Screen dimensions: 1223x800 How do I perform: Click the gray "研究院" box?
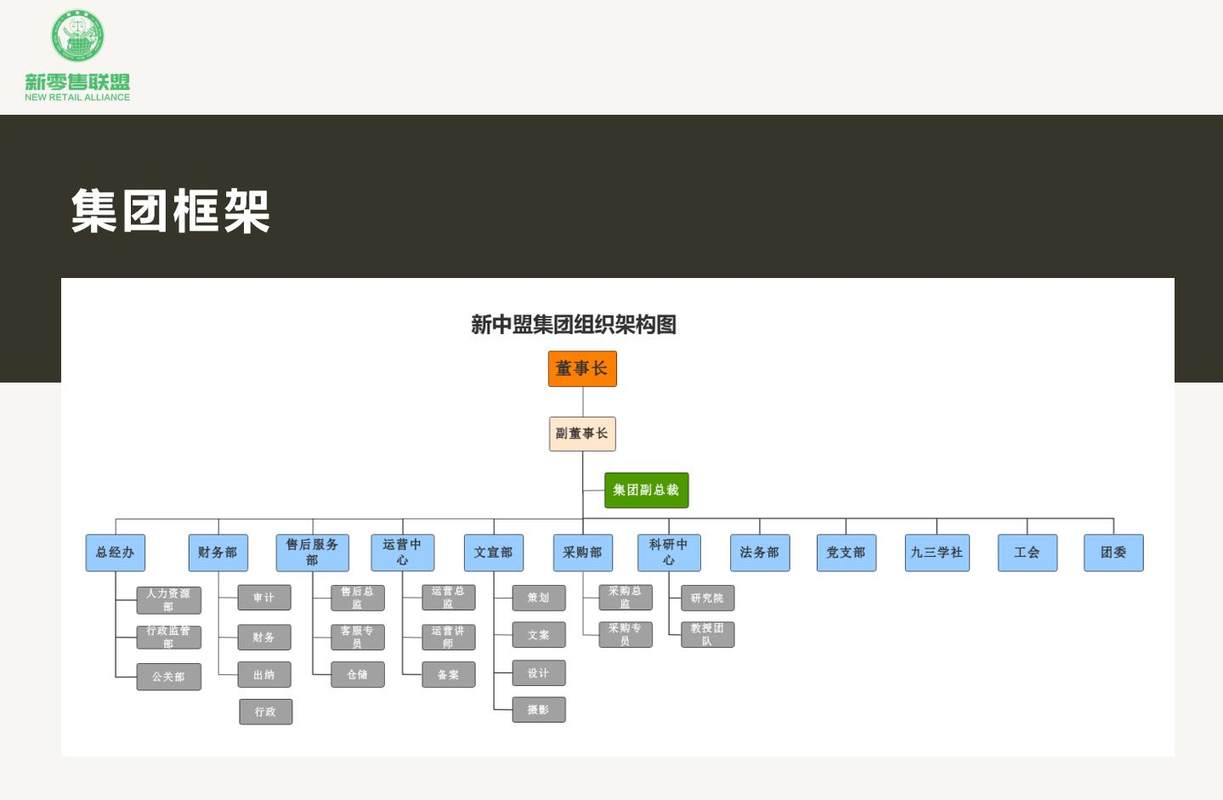click(708, 598)
